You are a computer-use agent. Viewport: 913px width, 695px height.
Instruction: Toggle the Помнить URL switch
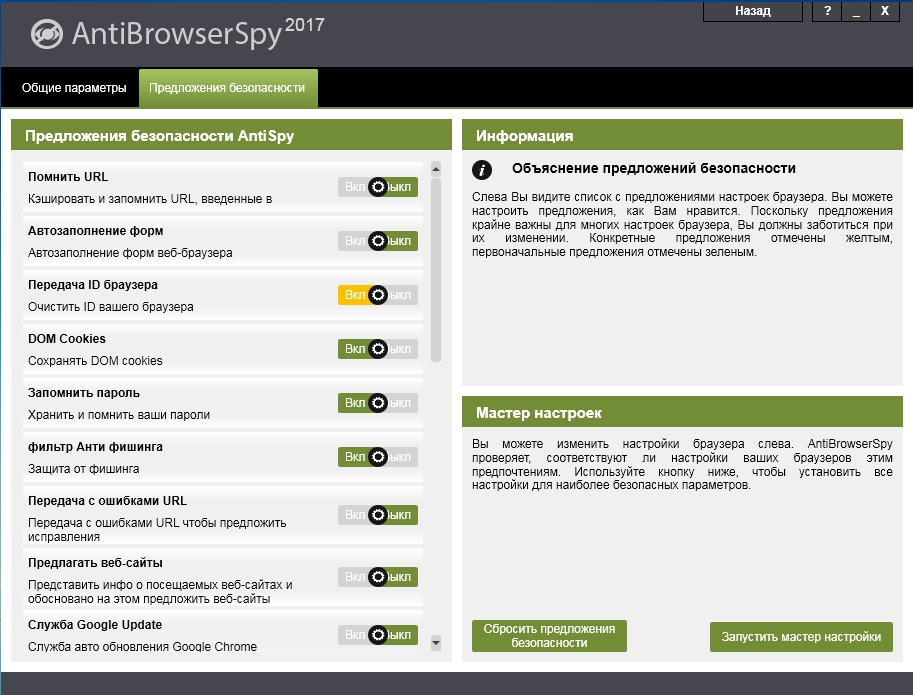click(x=378, y=187)
